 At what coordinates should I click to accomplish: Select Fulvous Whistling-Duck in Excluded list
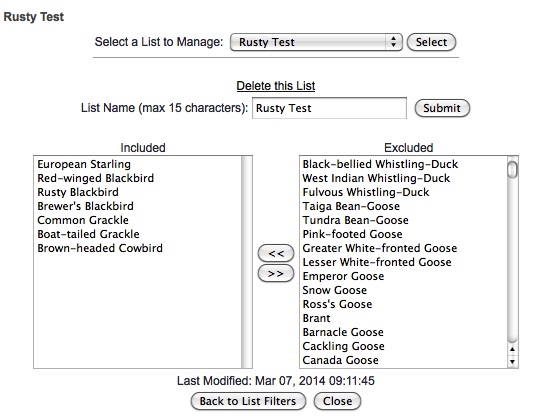pos(404,192)
